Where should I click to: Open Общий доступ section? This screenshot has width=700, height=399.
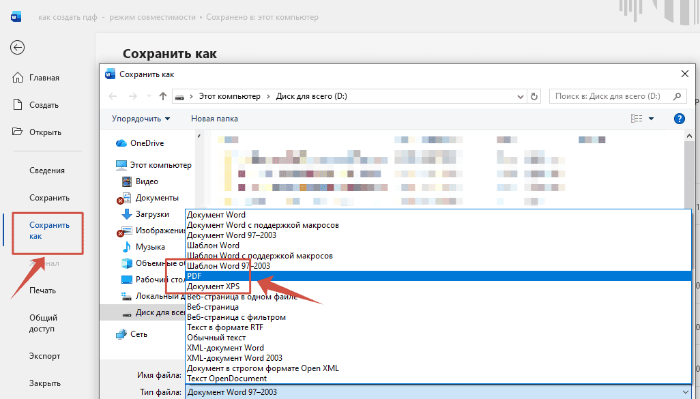(x=43, y=323)
